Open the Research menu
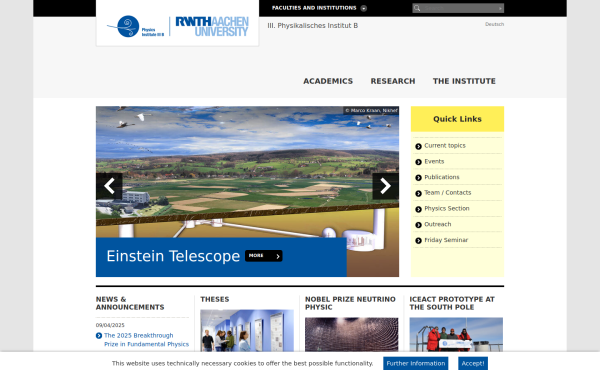600x375 pixels. tap(393, 81)
